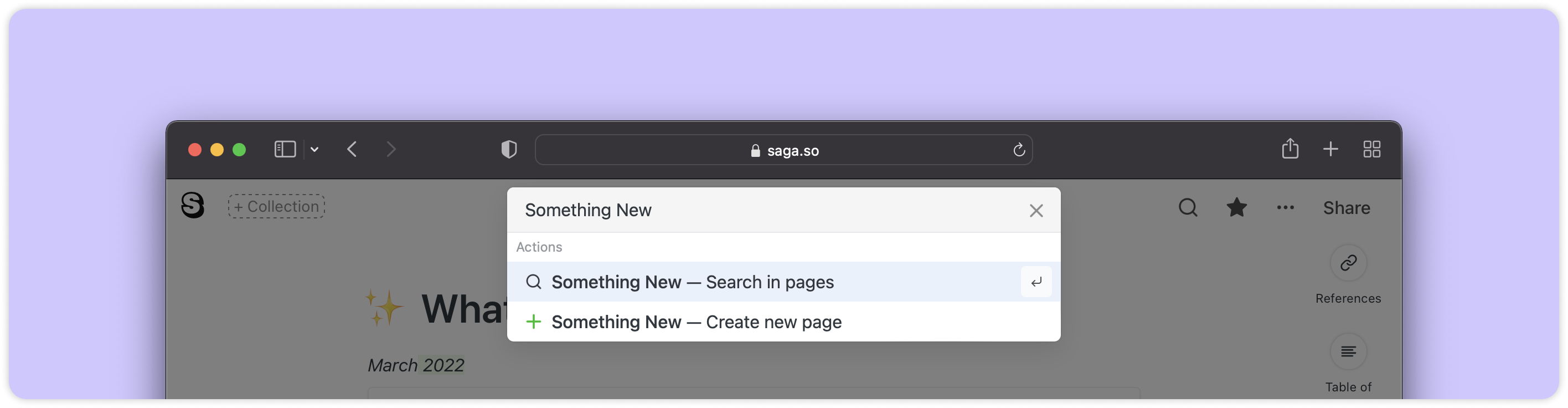Open the search magnifier icon
Viewport: 1568px width, 408px height.
[1188, 208]
